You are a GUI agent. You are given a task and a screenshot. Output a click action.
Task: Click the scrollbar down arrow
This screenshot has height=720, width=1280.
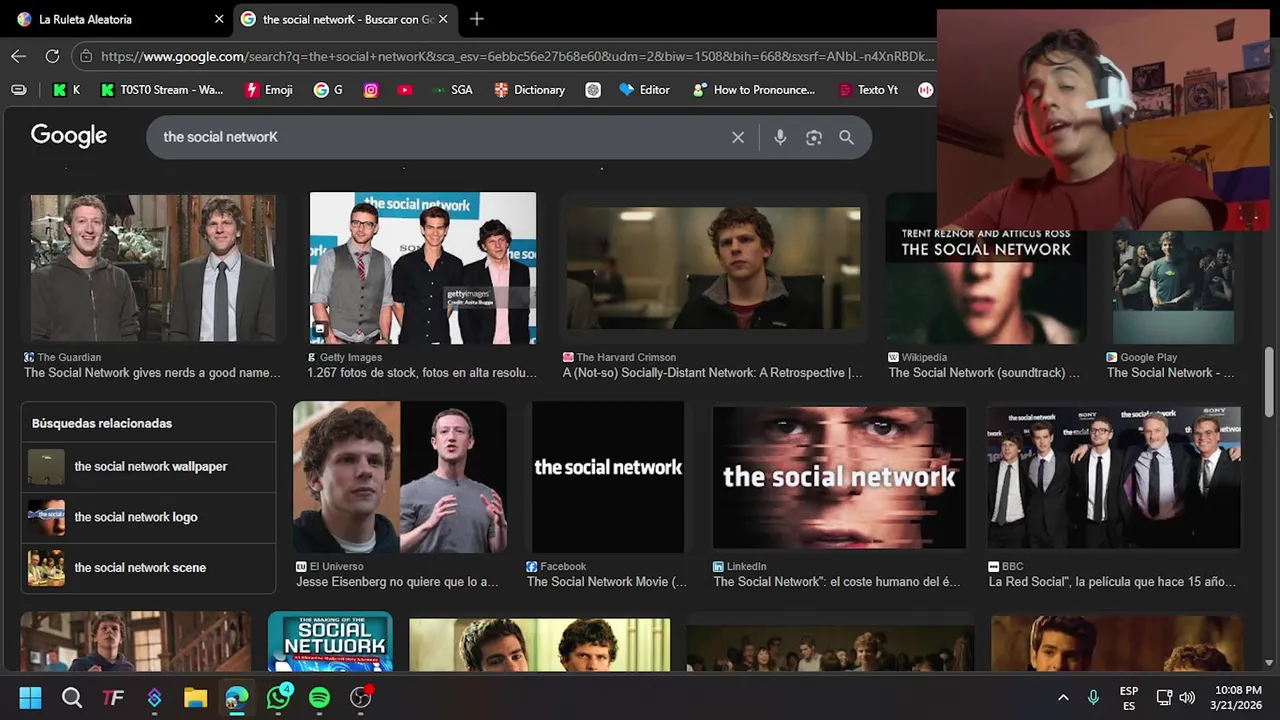(x=1269, y=662)
